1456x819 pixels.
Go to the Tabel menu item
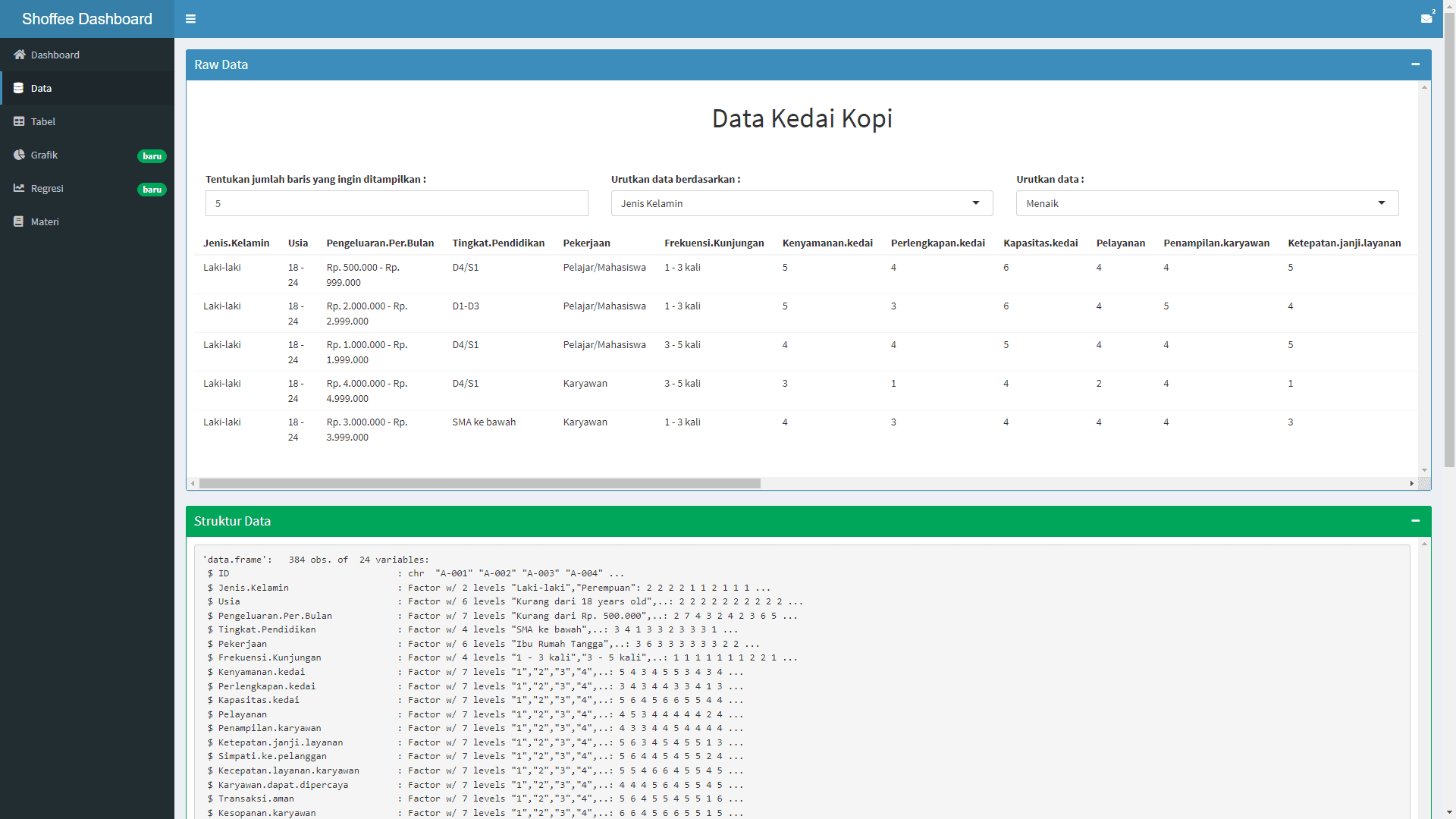coord(43,121)
